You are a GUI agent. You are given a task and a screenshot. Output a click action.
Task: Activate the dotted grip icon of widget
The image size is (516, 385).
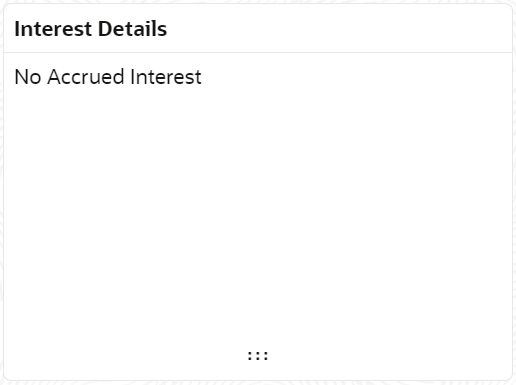click(258, 356)
